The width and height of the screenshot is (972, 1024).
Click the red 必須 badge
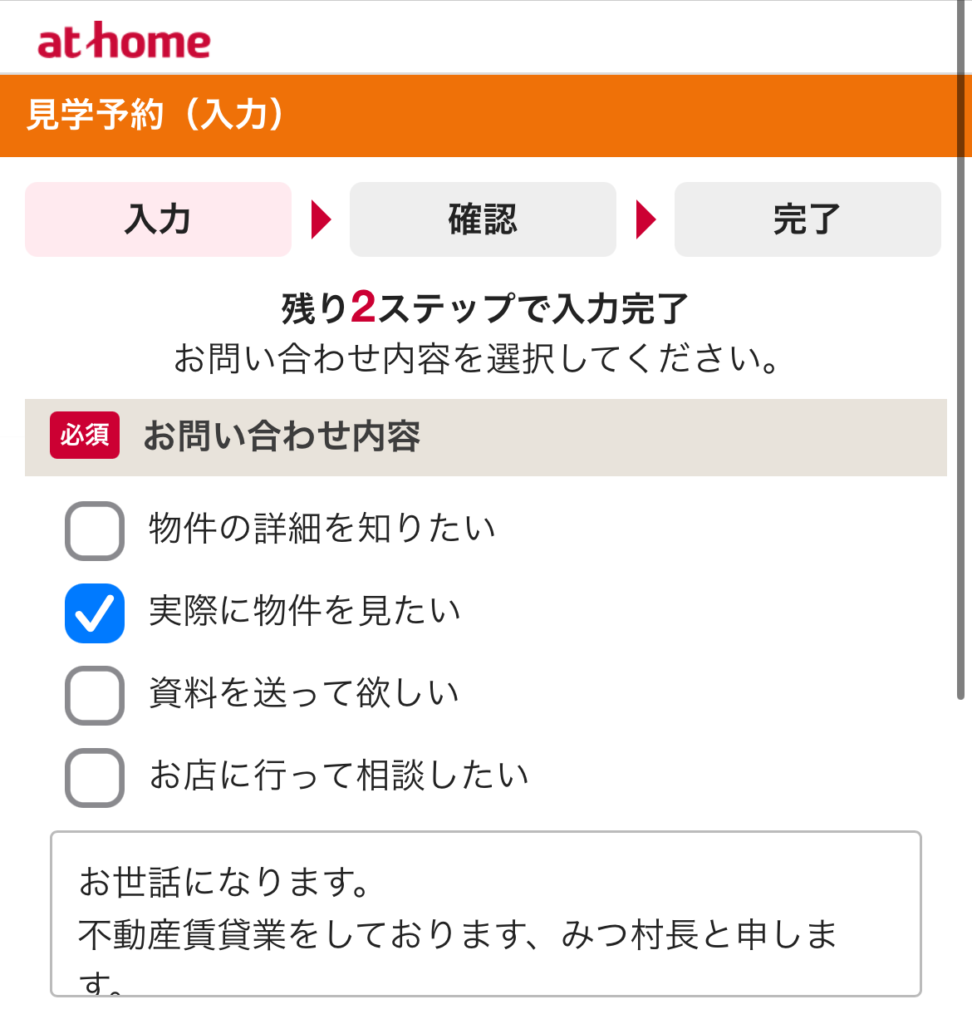[x=85, y=437]
